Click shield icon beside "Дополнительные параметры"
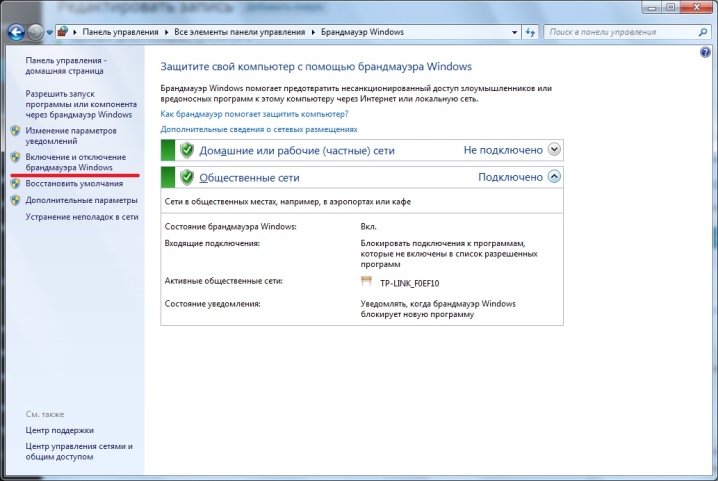The image size is (718, 481). point(16,200)
